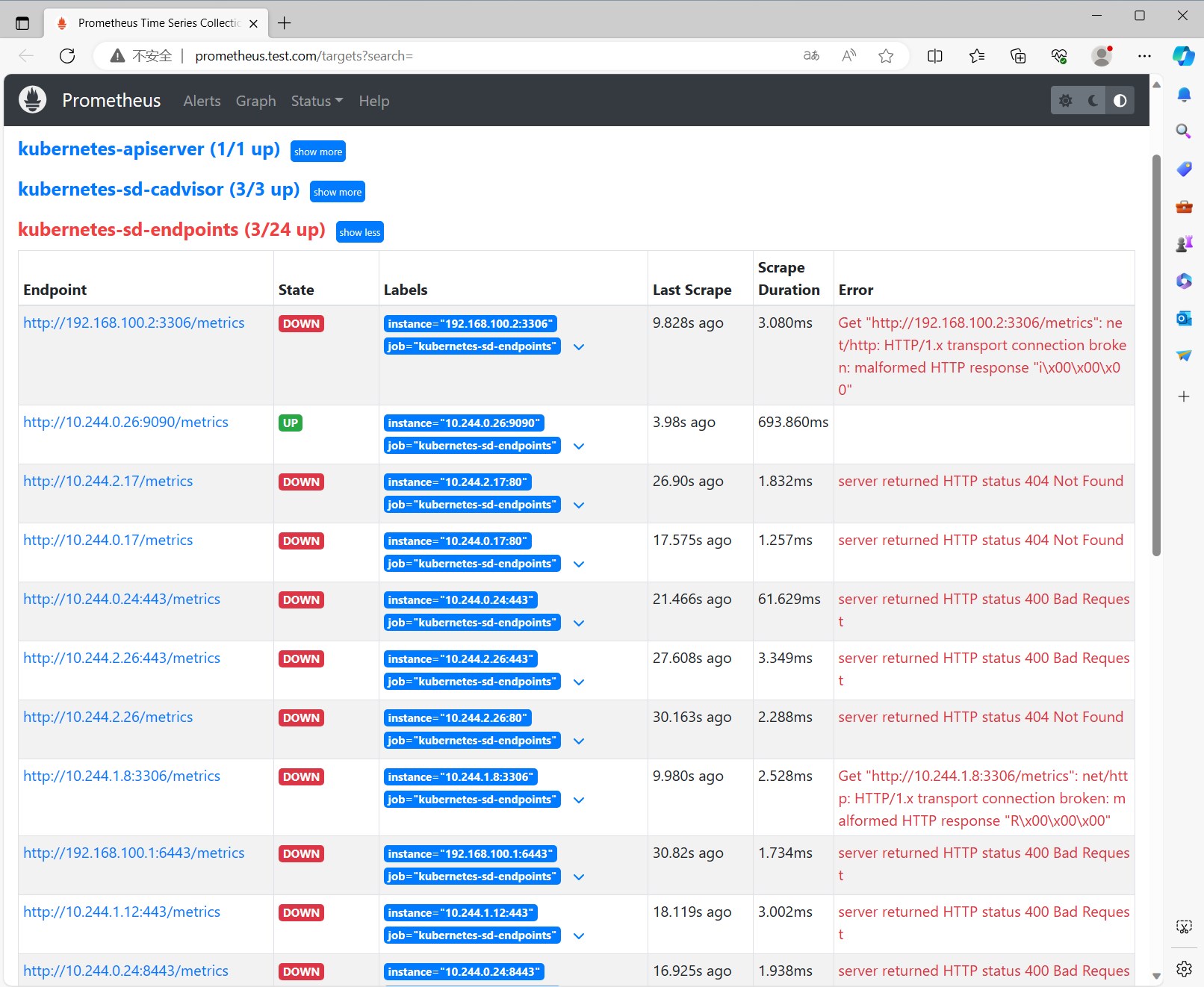Viewport: 1204px width, 987px height.
Task: Click the instance="10.244.0.26:9090" label badge
Action: [x=464, y=423]
